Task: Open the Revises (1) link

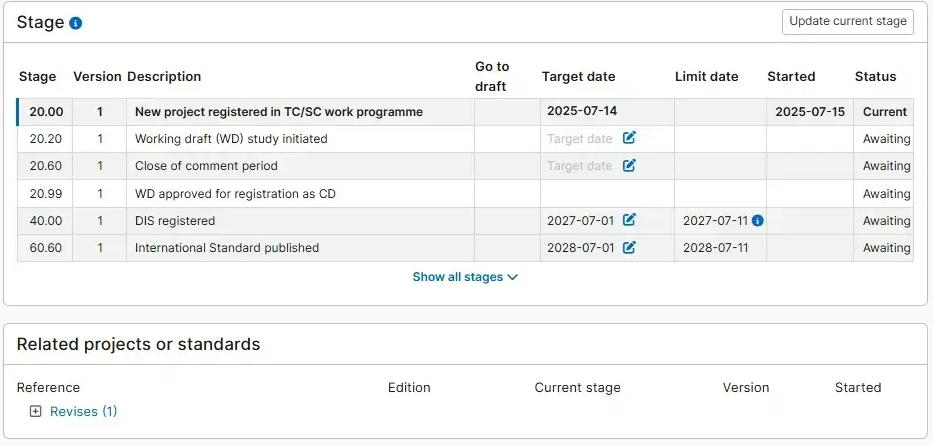Action: 83,412
